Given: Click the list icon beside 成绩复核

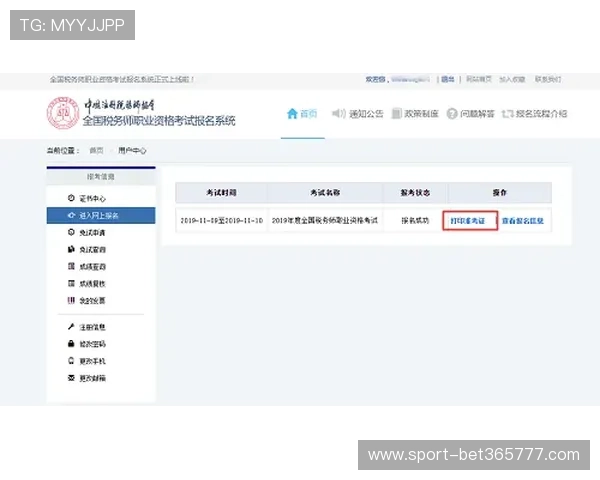Looking at the screenshot, I should point(71,283).
